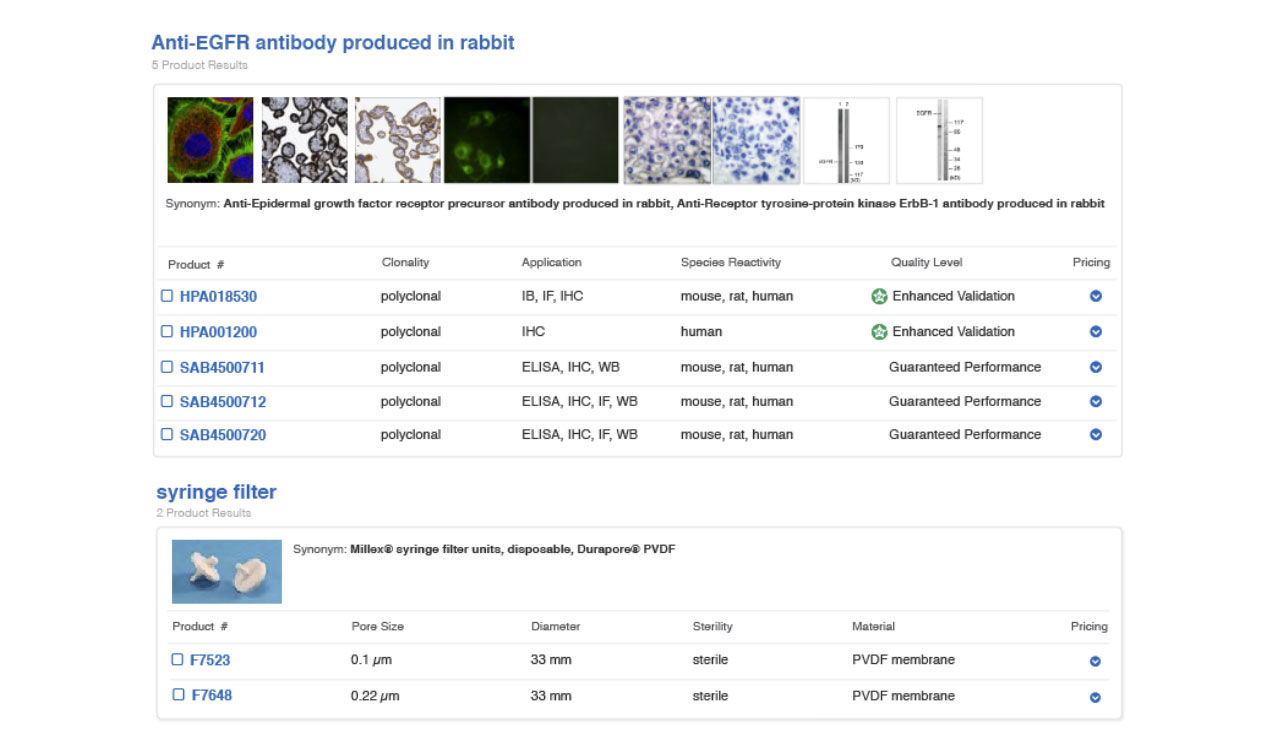This screenshot has width=1280, height=752.
Task: Check the box for product HPA001200
Action: (167, 331)
